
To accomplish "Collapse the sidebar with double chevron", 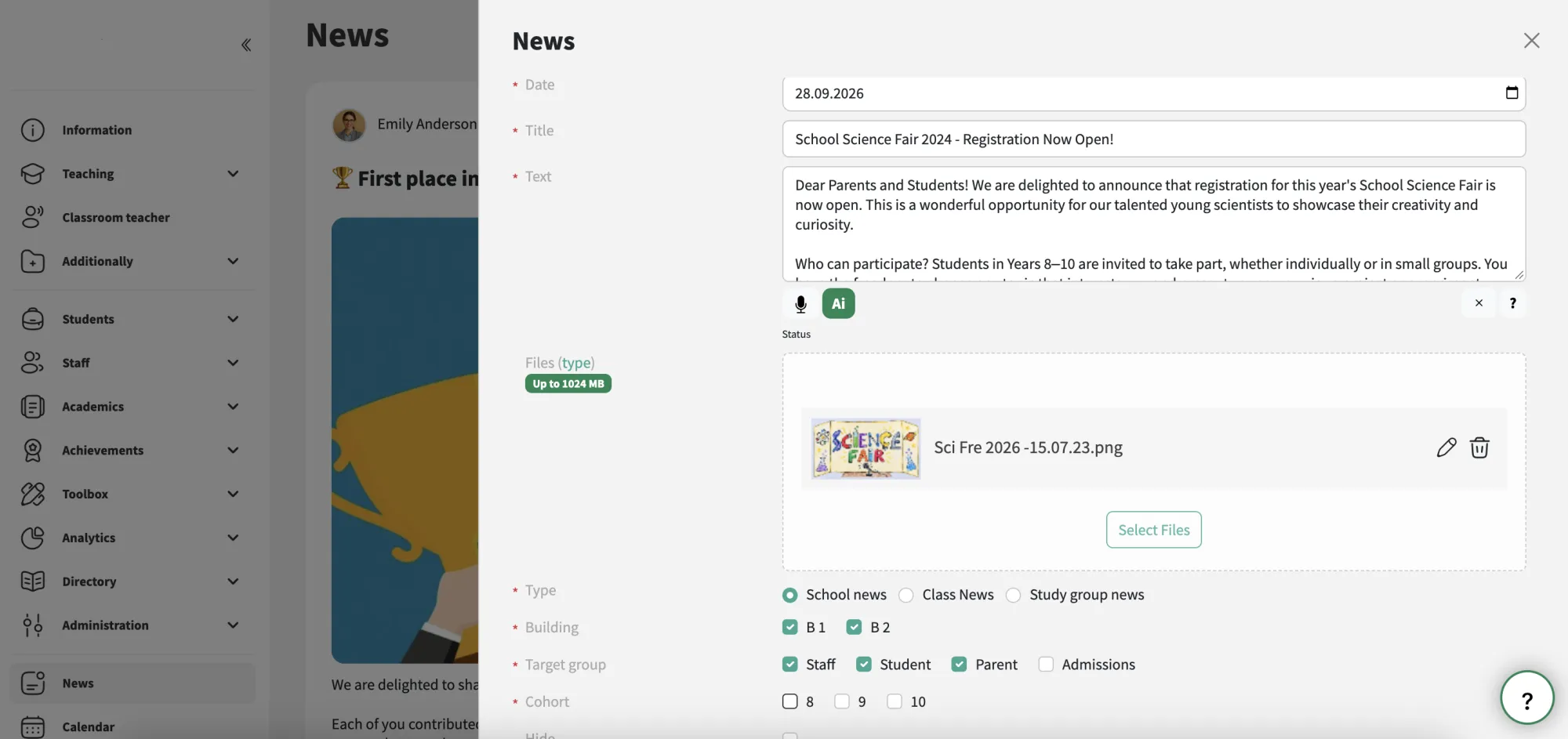I will coord(246,45).
